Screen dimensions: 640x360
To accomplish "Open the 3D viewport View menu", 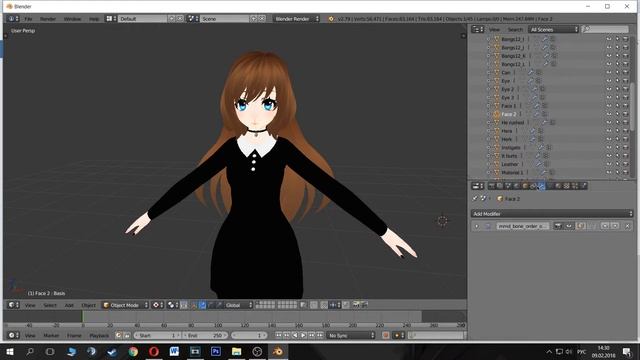I will click(x=30, y=305).
